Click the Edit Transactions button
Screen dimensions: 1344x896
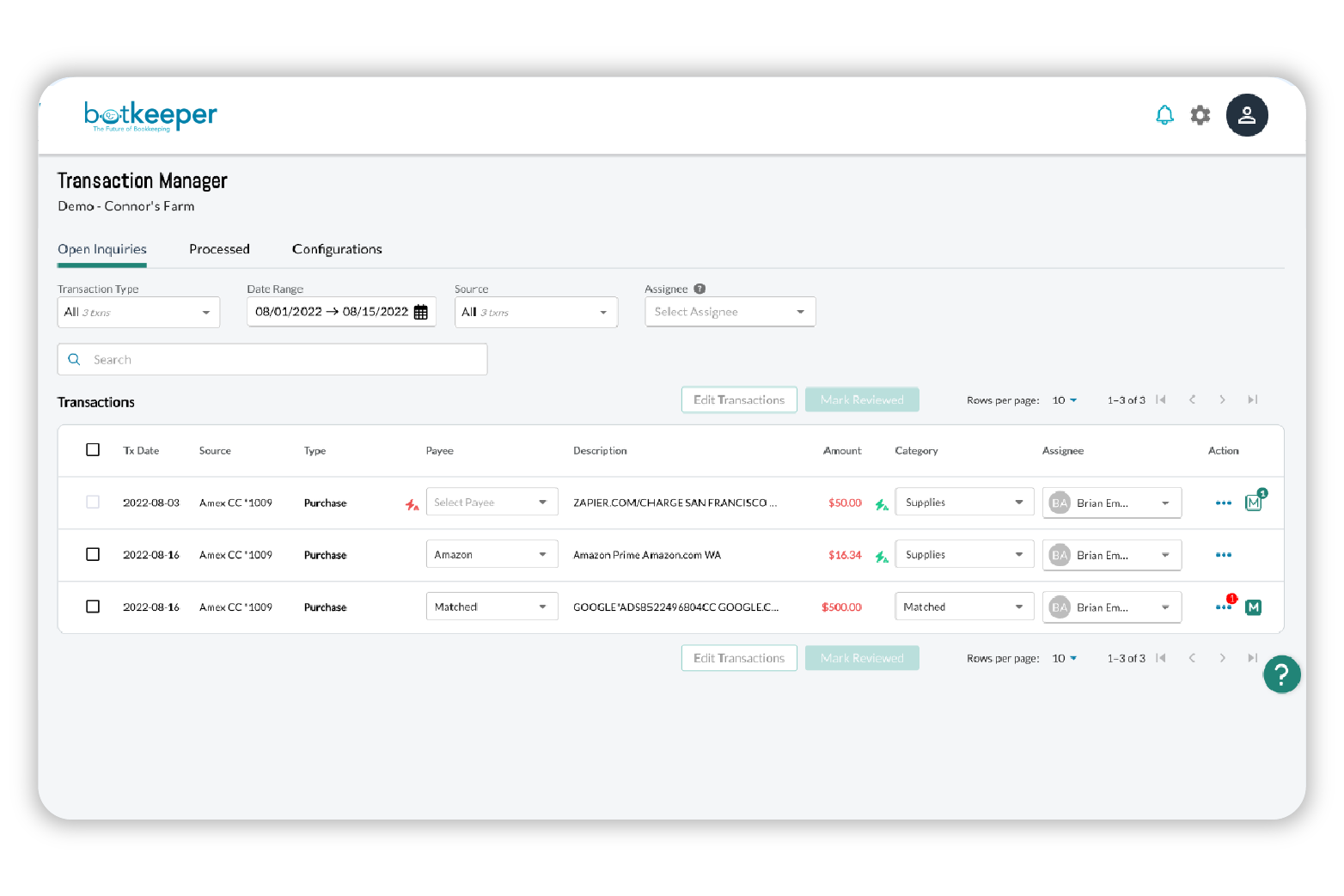click(738, 399)
